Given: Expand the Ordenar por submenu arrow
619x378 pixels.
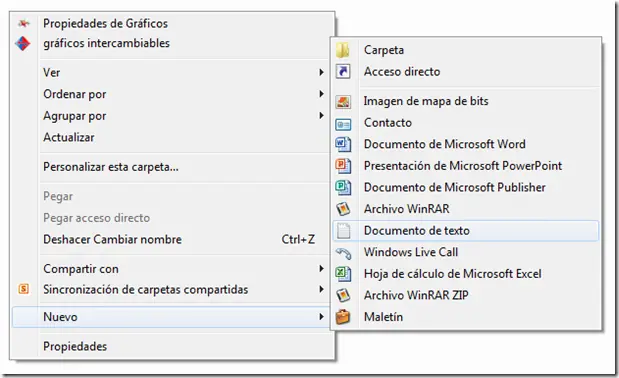Looking at the screenshot, I should pyautogui.click(x=321, y=94).
